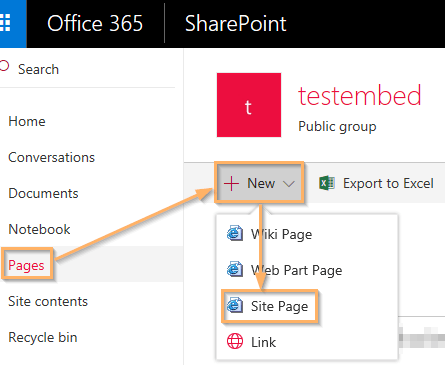Focus the Search input field
445x365 pixels.
click(x=87, y=69)
